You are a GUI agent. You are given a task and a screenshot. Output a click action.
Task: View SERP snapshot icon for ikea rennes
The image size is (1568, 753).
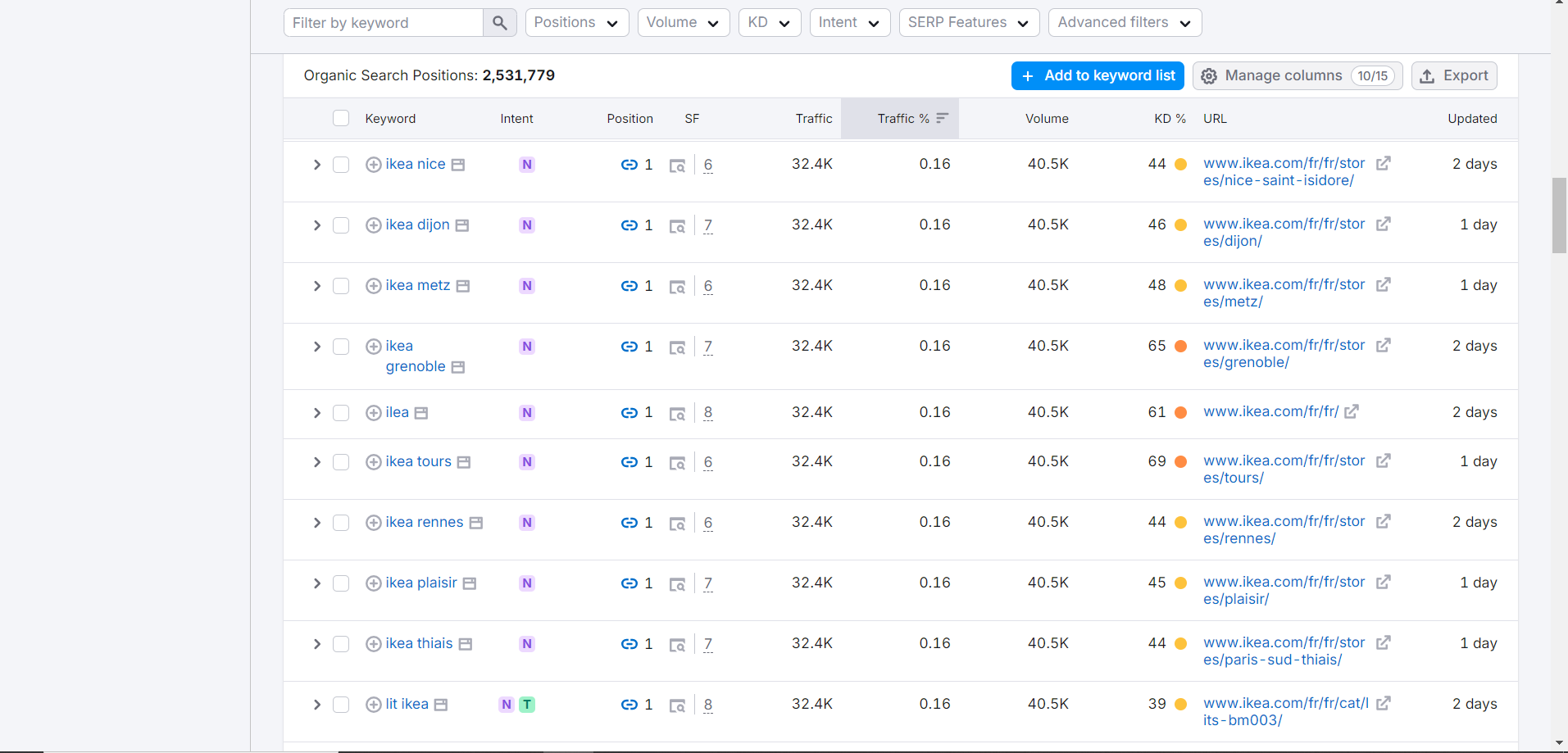pyautogui.click(x=677, y=524)
